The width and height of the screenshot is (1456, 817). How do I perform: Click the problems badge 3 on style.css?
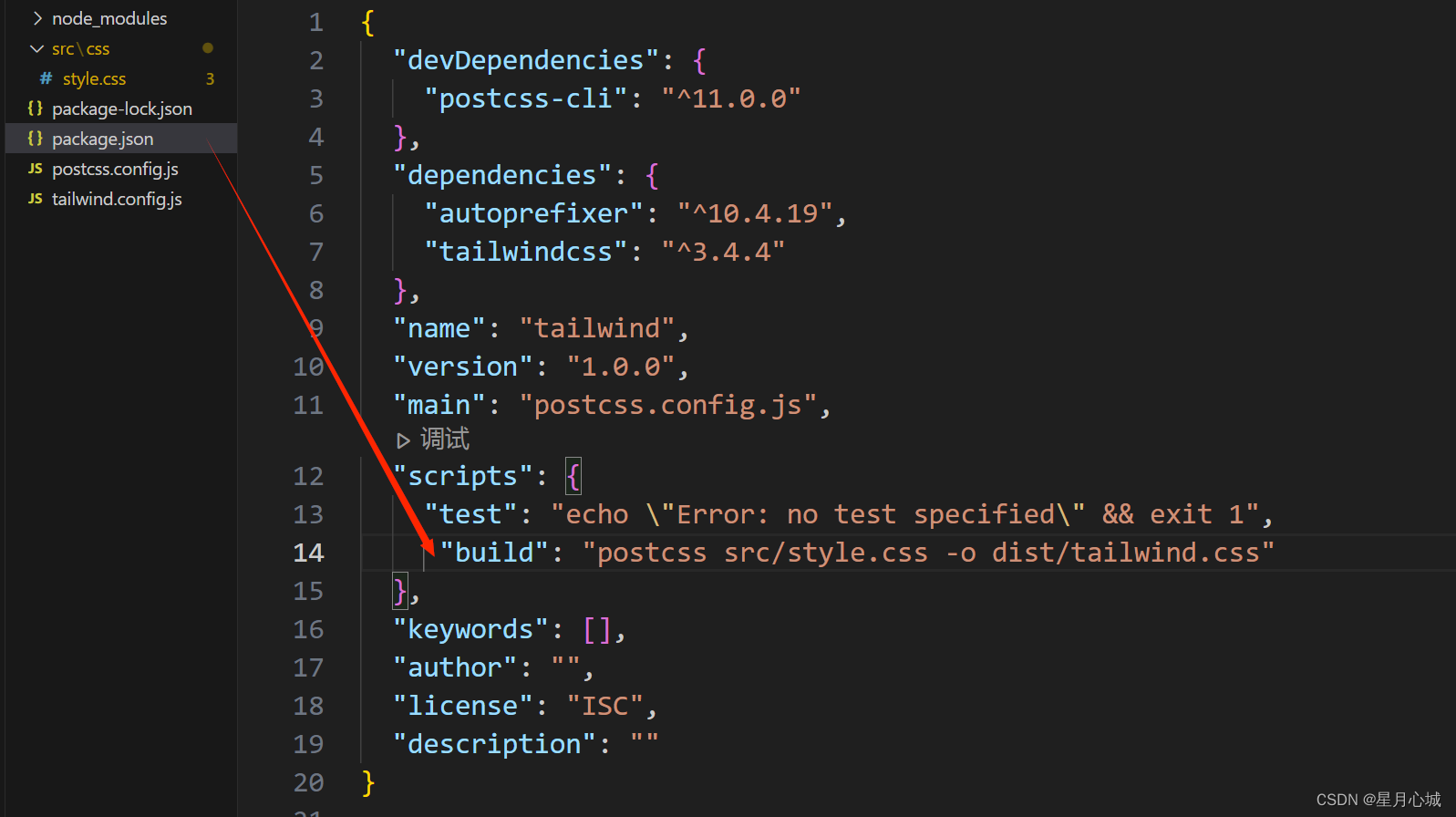210,78
